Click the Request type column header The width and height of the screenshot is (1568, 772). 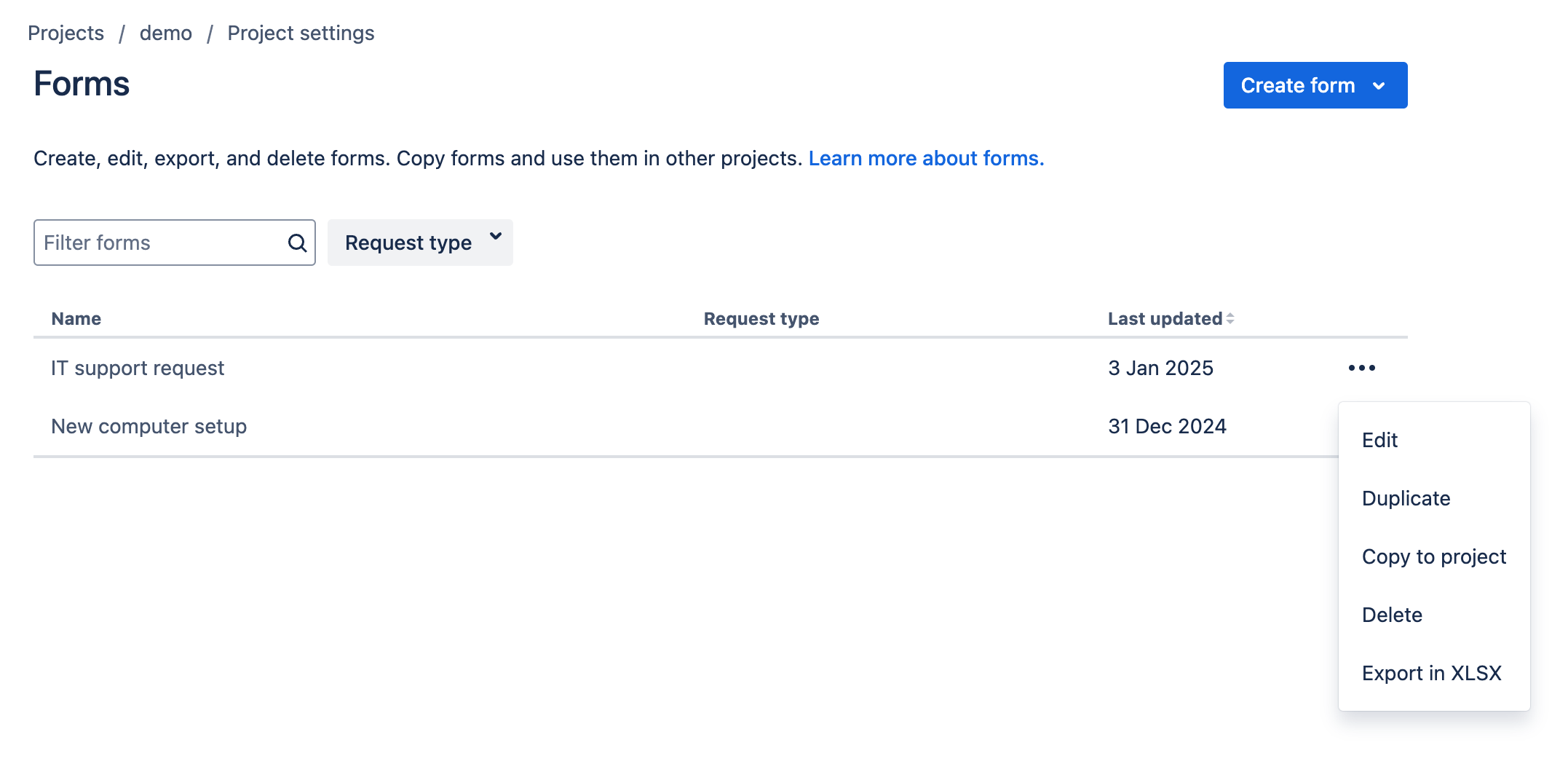point(761,318)
